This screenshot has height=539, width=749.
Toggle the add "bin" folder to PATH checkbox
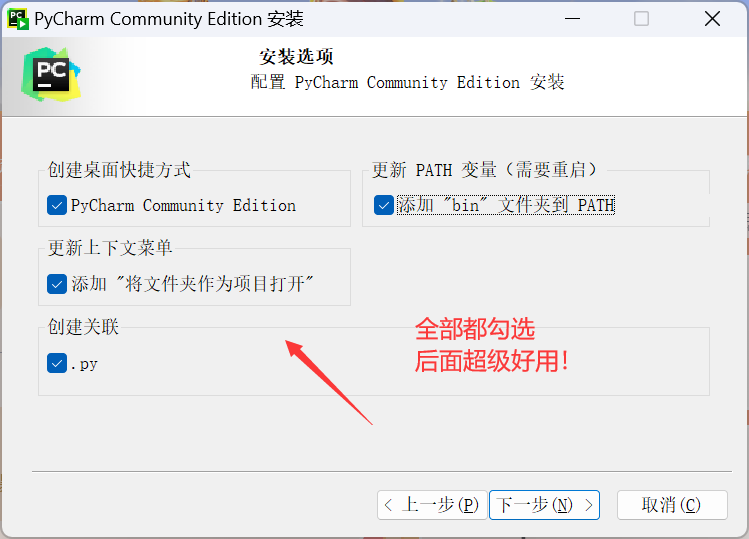[384, 205]
